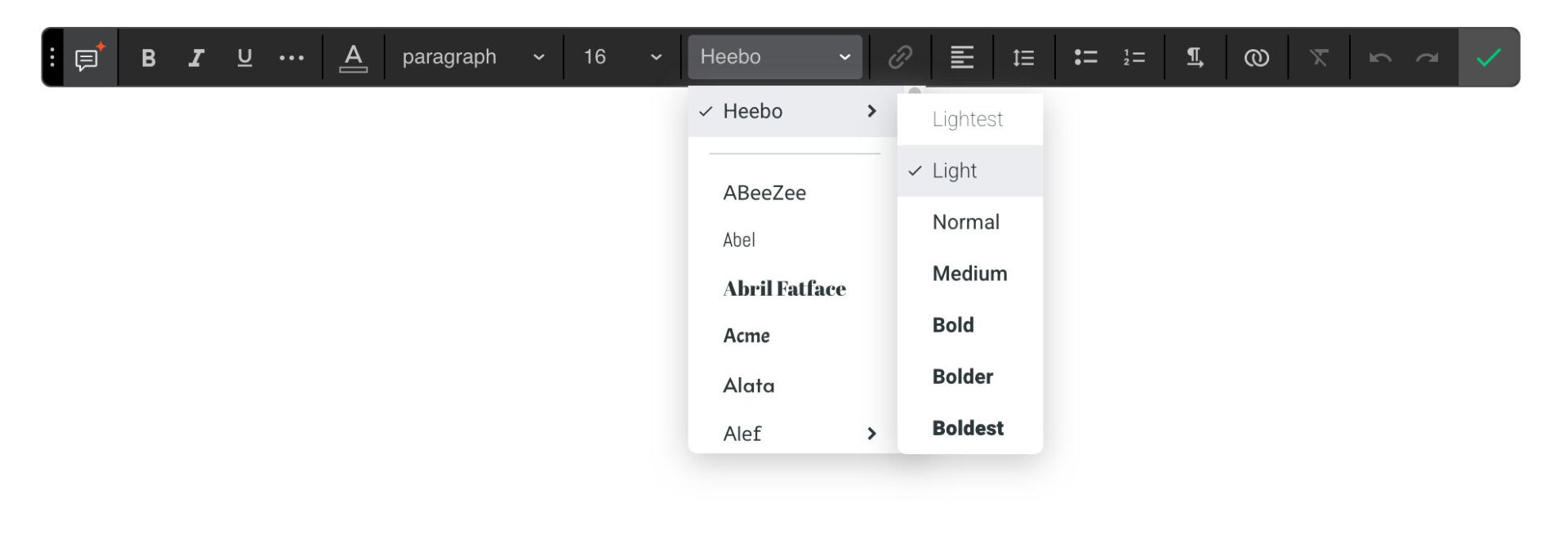Viewport: 1568px width, 539px height.
Task: Open the line spacing settings
Action: [x=1023, y=57]
